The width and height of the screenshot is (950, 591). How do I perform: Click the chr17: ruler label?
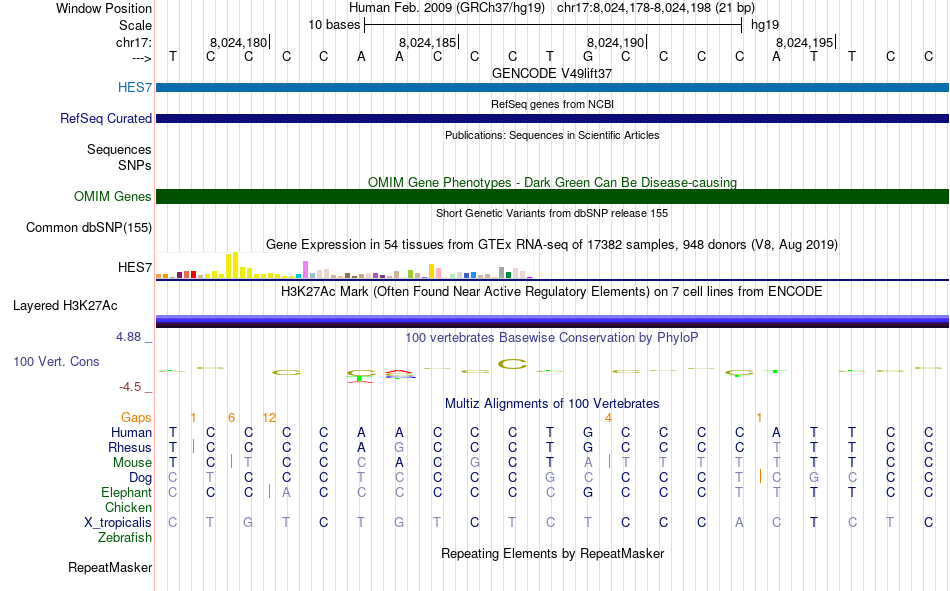click(x=133, y=42)
